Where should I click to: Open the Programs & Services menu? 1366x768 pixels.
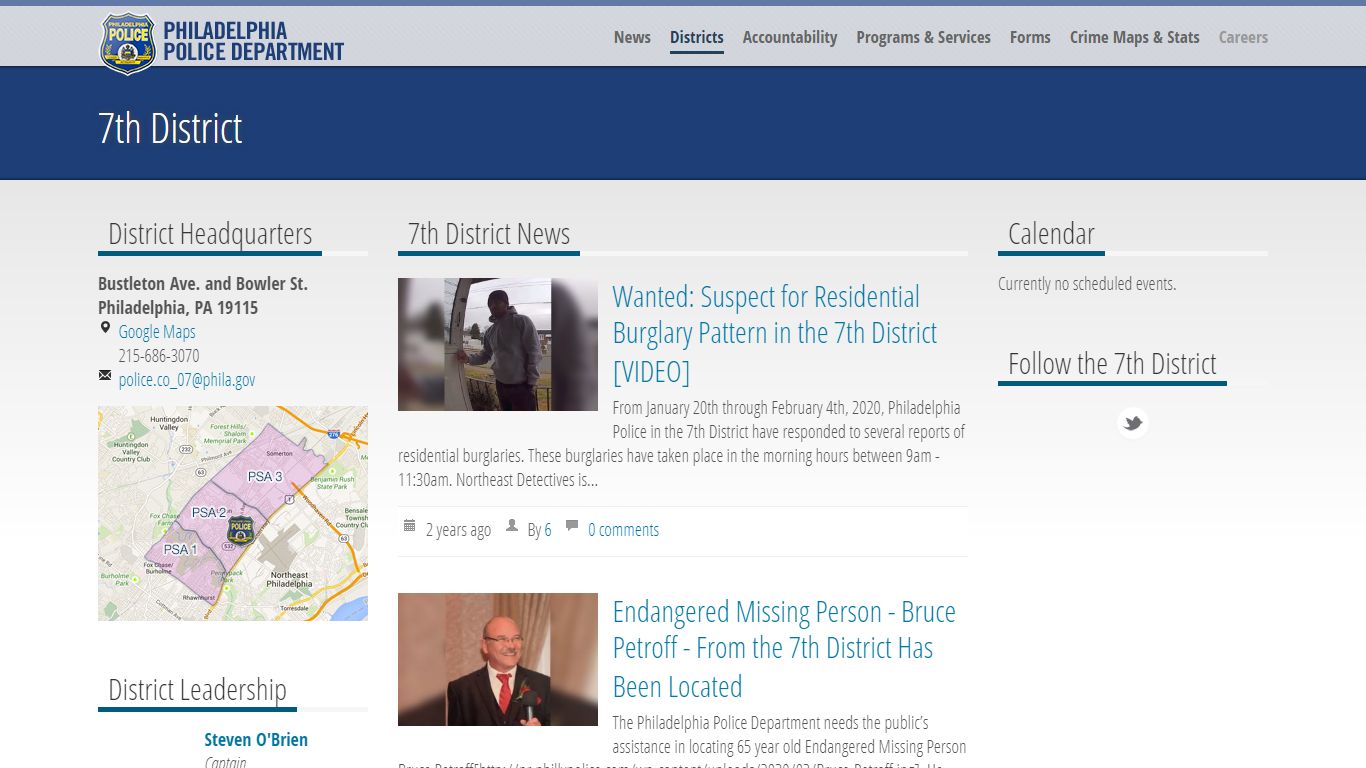pyautogui.click(x=923, y=37)
